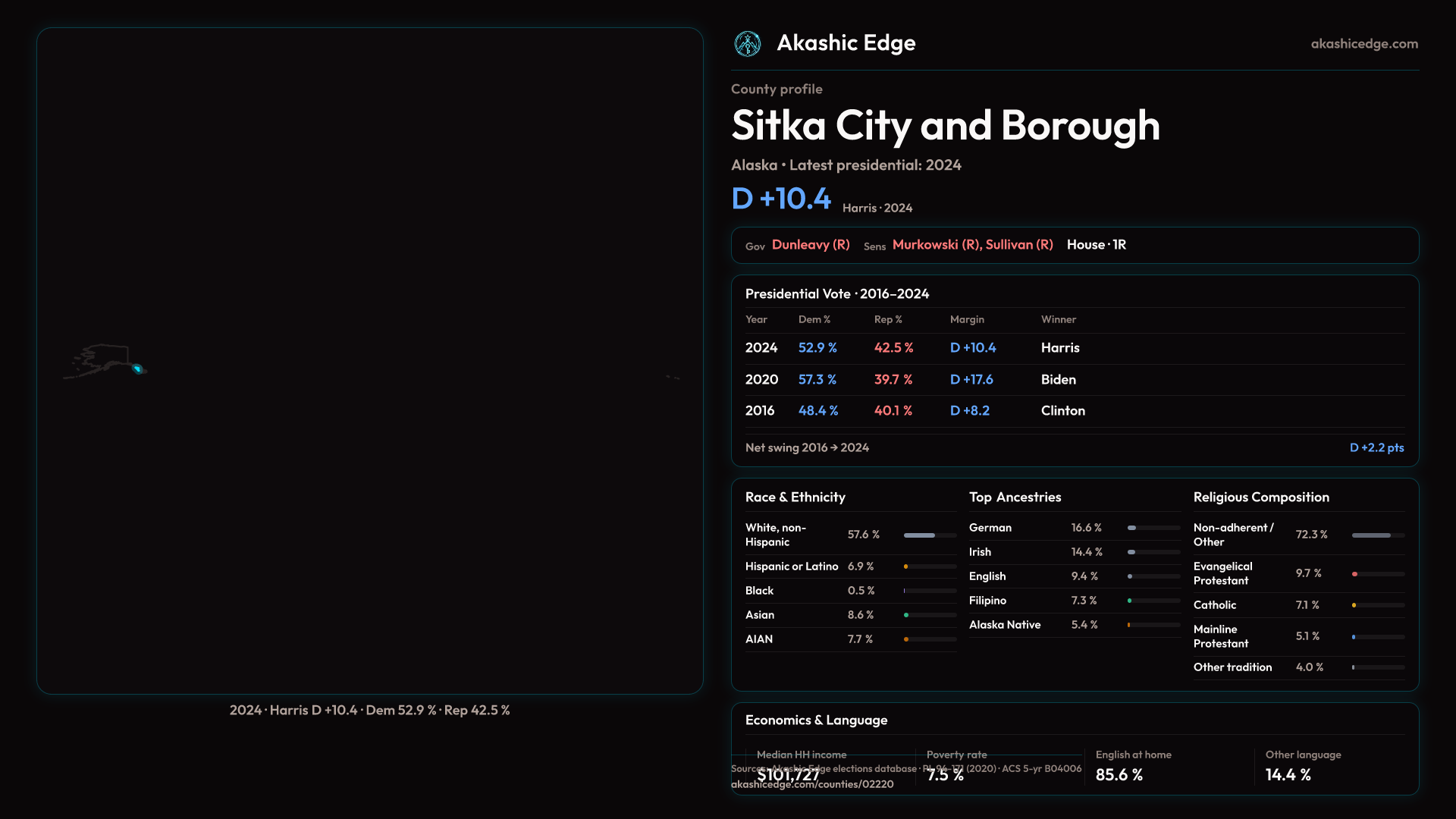This screenshot has height=819, width=1456.
Task: Open the akashicedge.com link in the header
Action: pos(1363,44)
